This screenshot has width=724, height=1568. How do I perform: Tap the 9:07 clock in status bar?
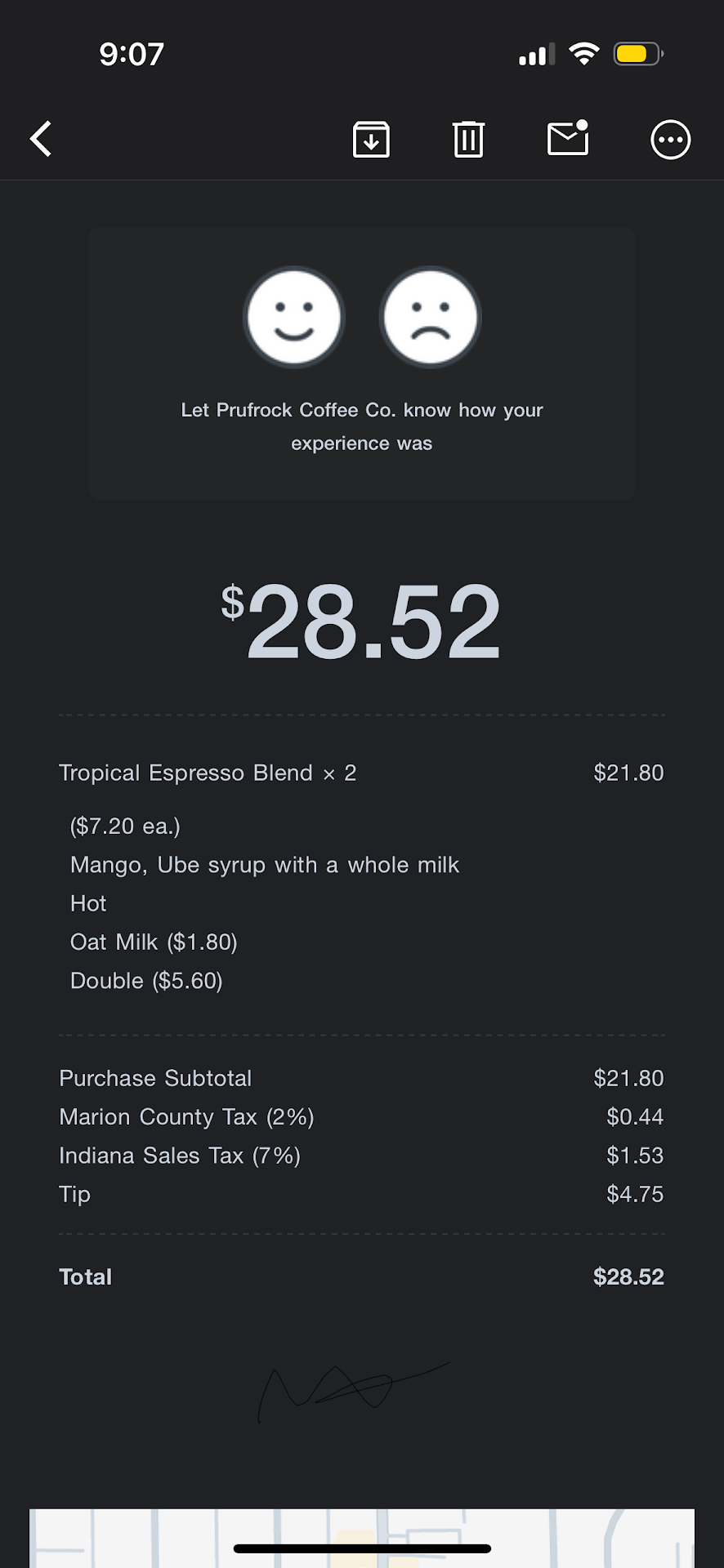(x=132, y=54)
